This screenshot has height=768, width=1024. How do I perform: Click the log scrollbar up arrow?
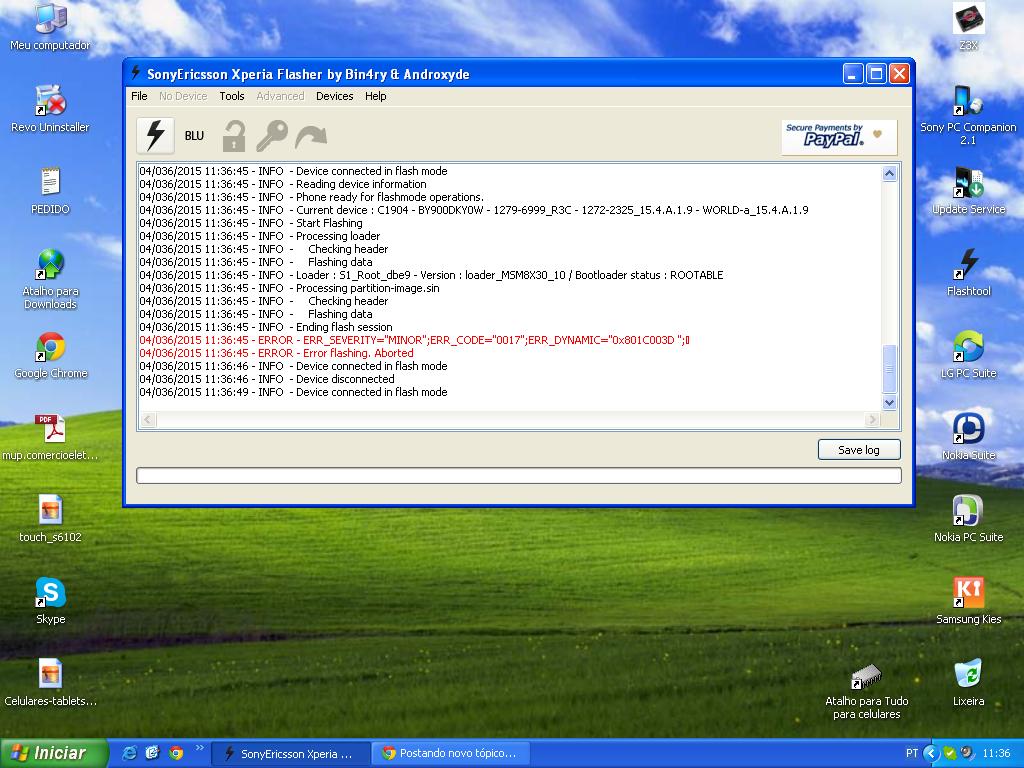click(889, 174)
